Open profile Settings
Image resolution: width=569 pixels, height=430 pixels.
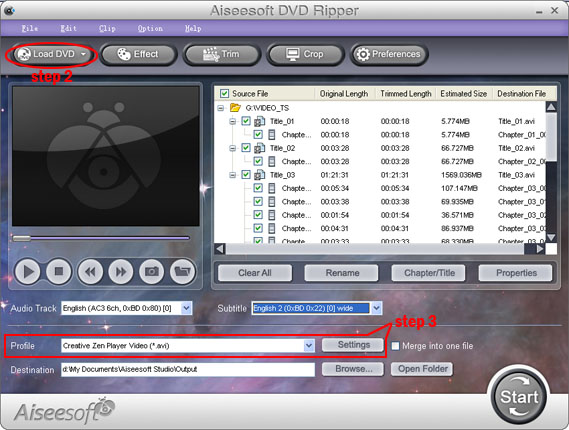coord(353,345)
